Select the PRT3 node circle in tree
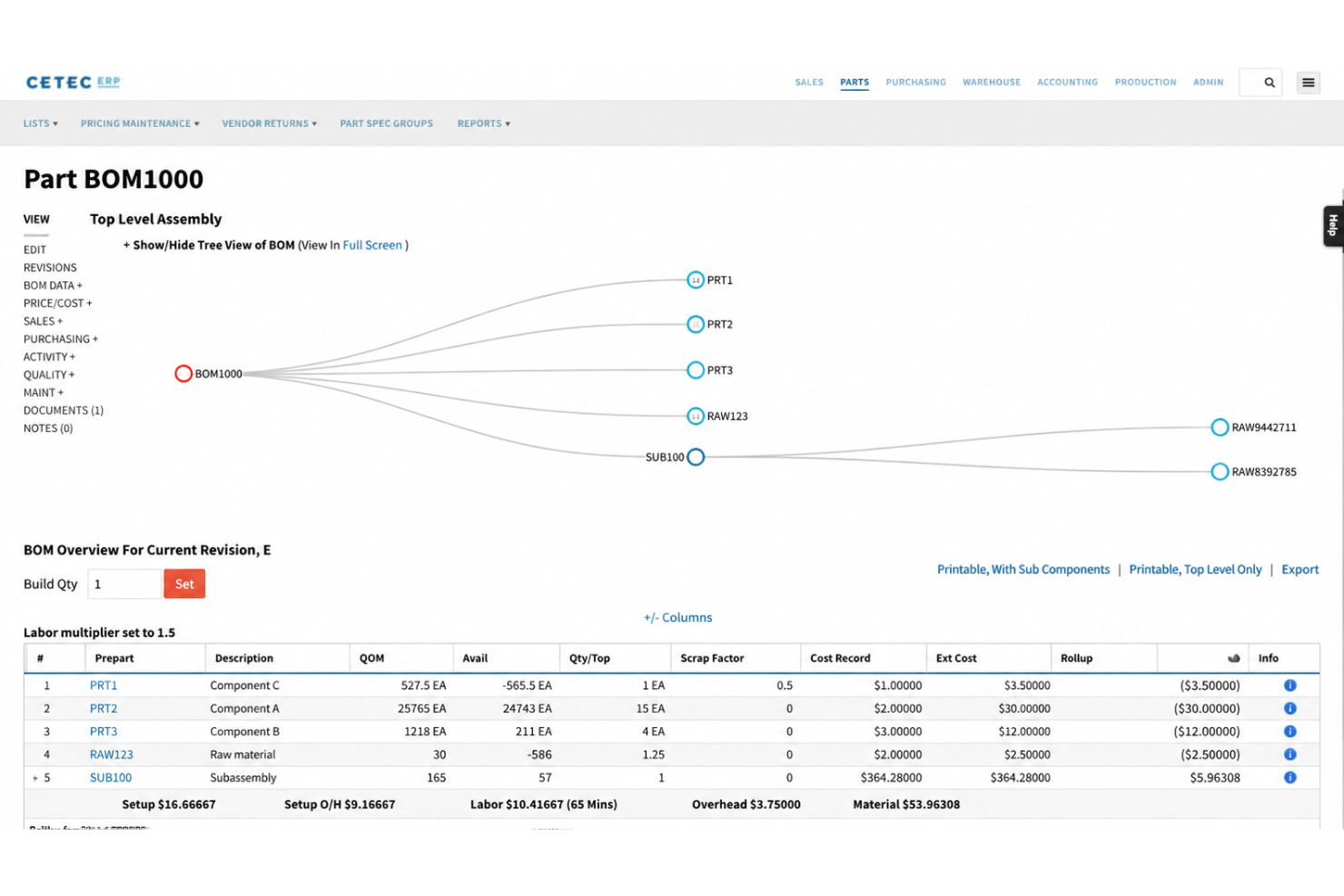The width and height of the screenshot is (1344, 896). point(696,370)
